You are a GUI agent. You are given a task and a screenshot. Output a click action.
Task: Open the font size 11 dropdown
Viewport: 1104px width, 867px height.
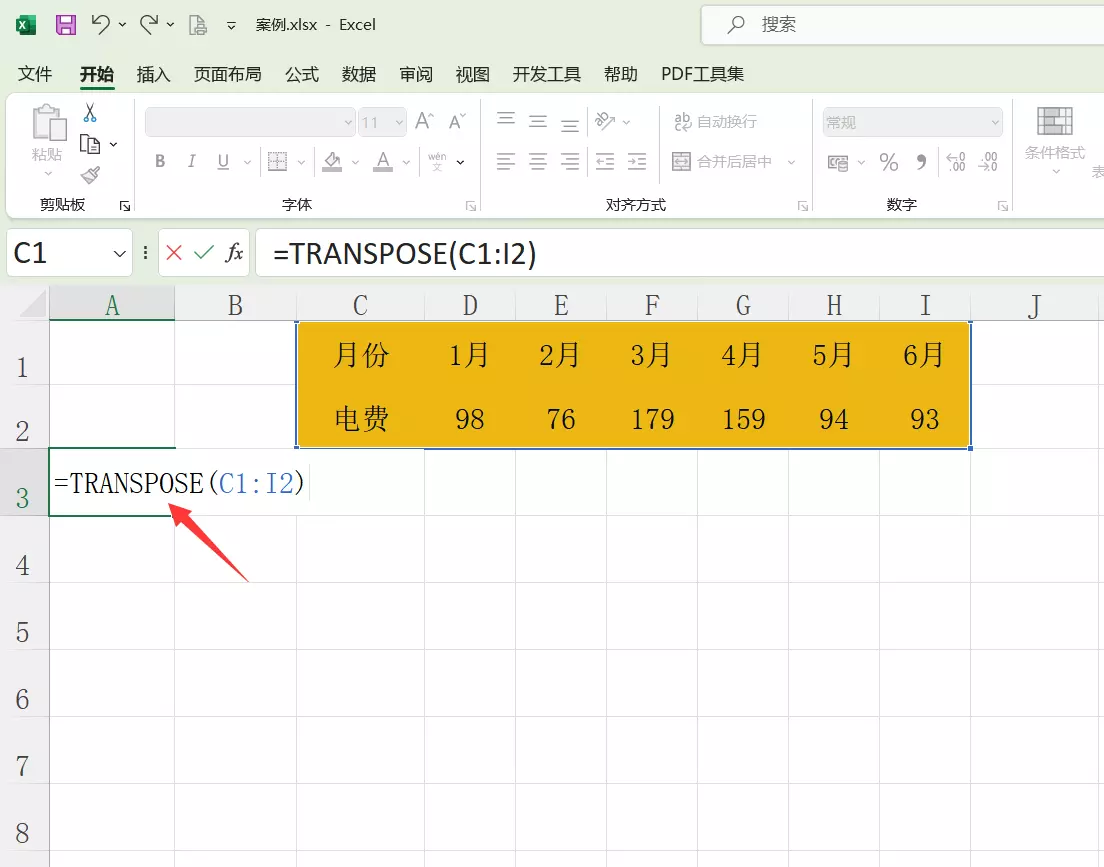pyautogui.click(x=399, y=123)
